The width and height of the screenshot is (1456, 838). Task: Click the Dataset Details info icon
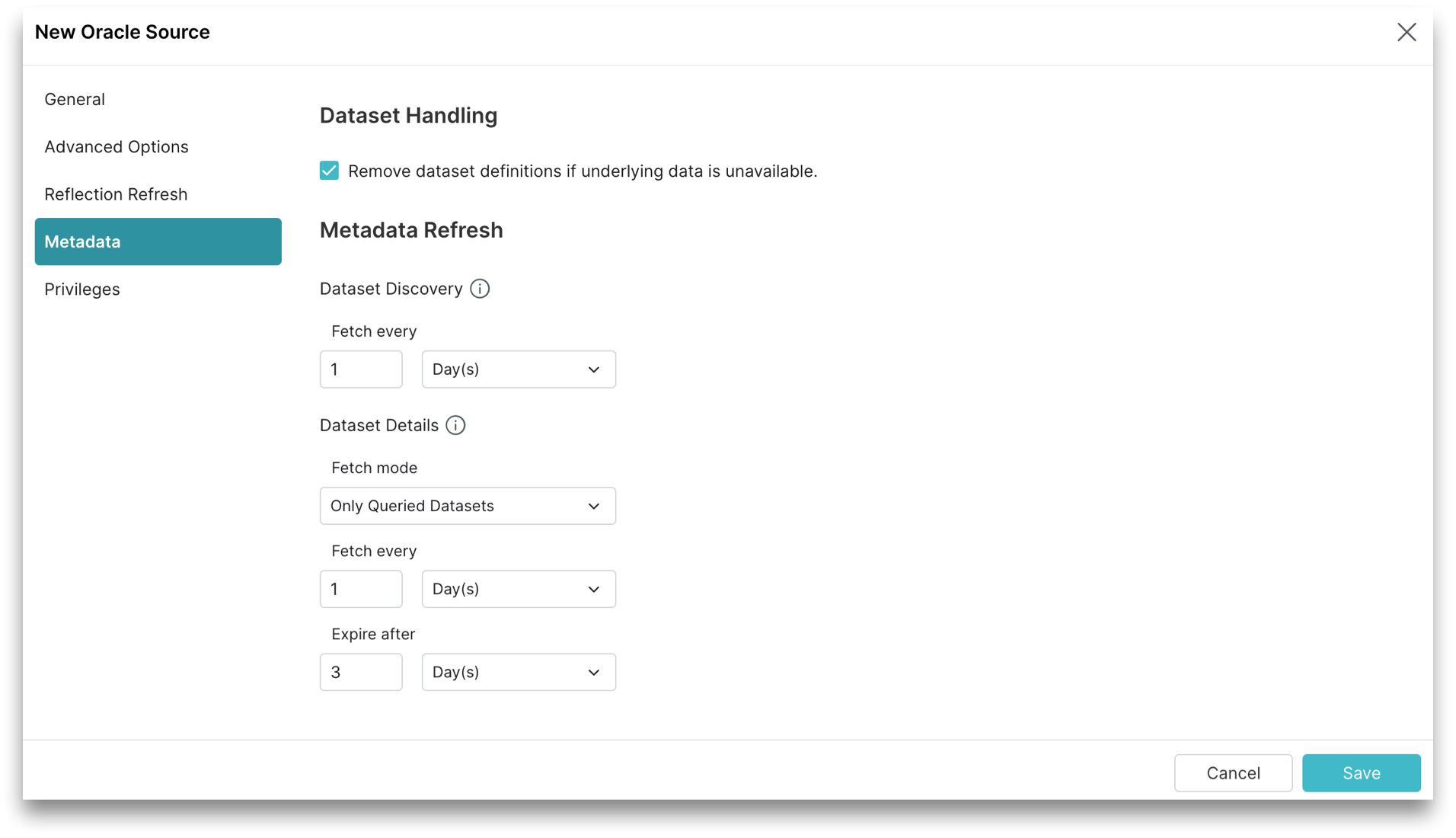[x=455, y=425]
